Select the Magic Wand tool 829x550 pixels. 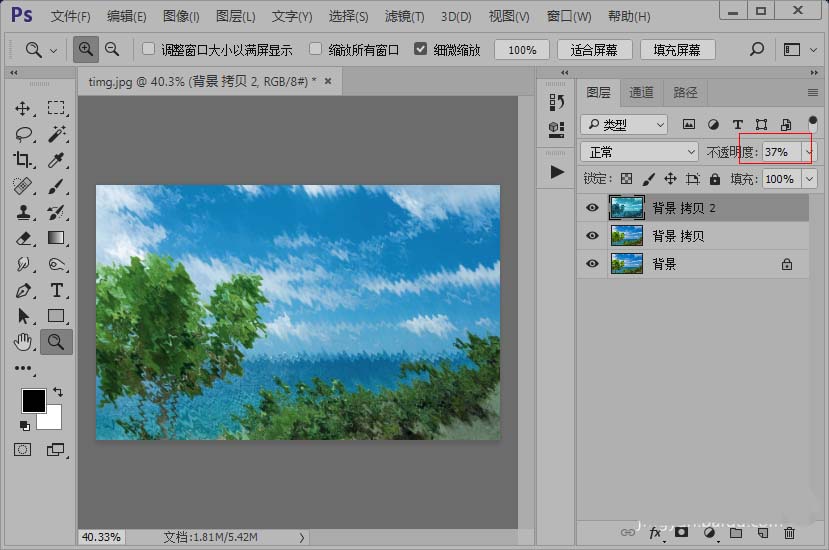tap(56, 134)
